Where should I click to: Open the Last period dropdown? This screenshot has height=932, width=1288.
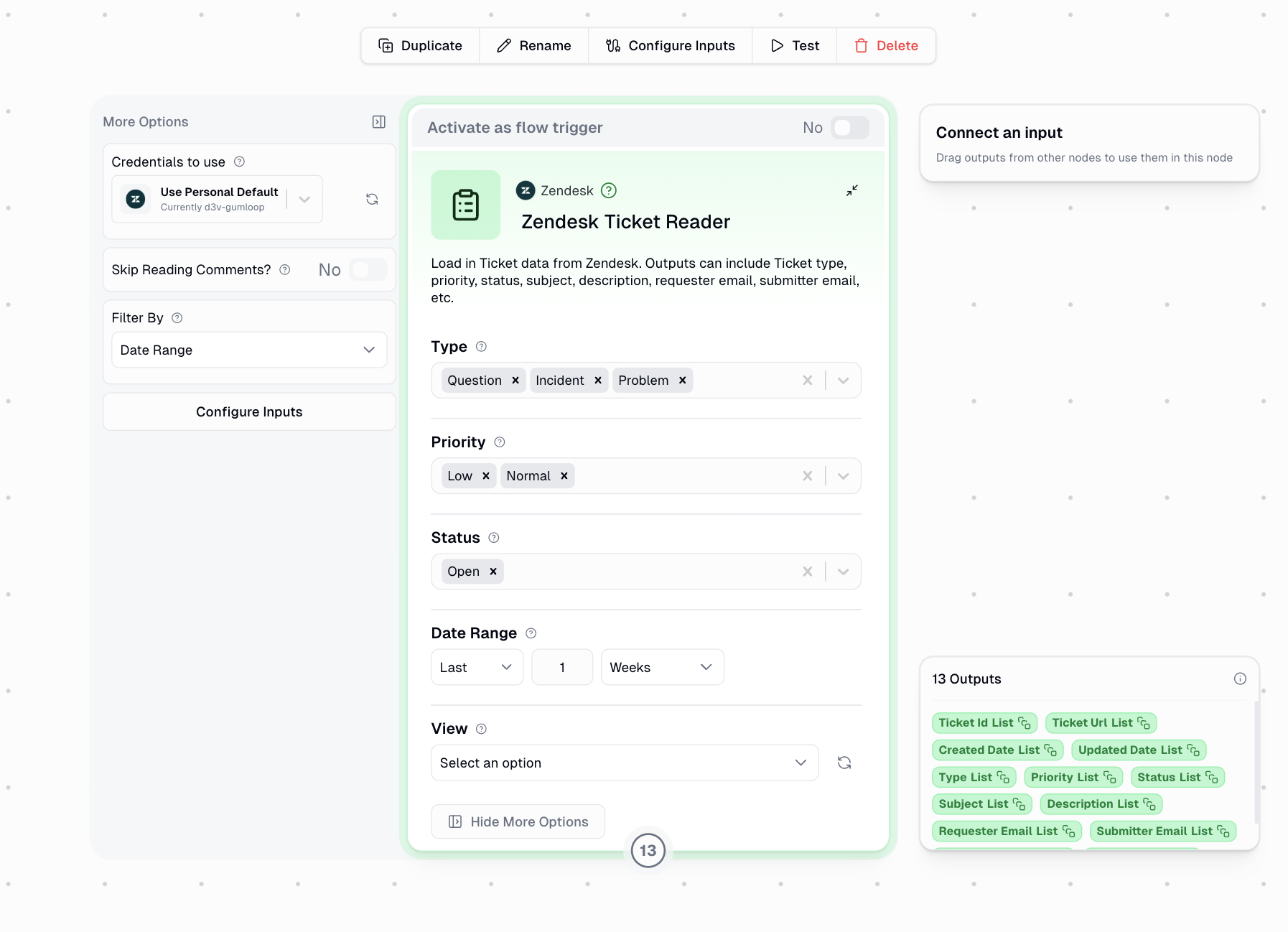pos(476,667)
